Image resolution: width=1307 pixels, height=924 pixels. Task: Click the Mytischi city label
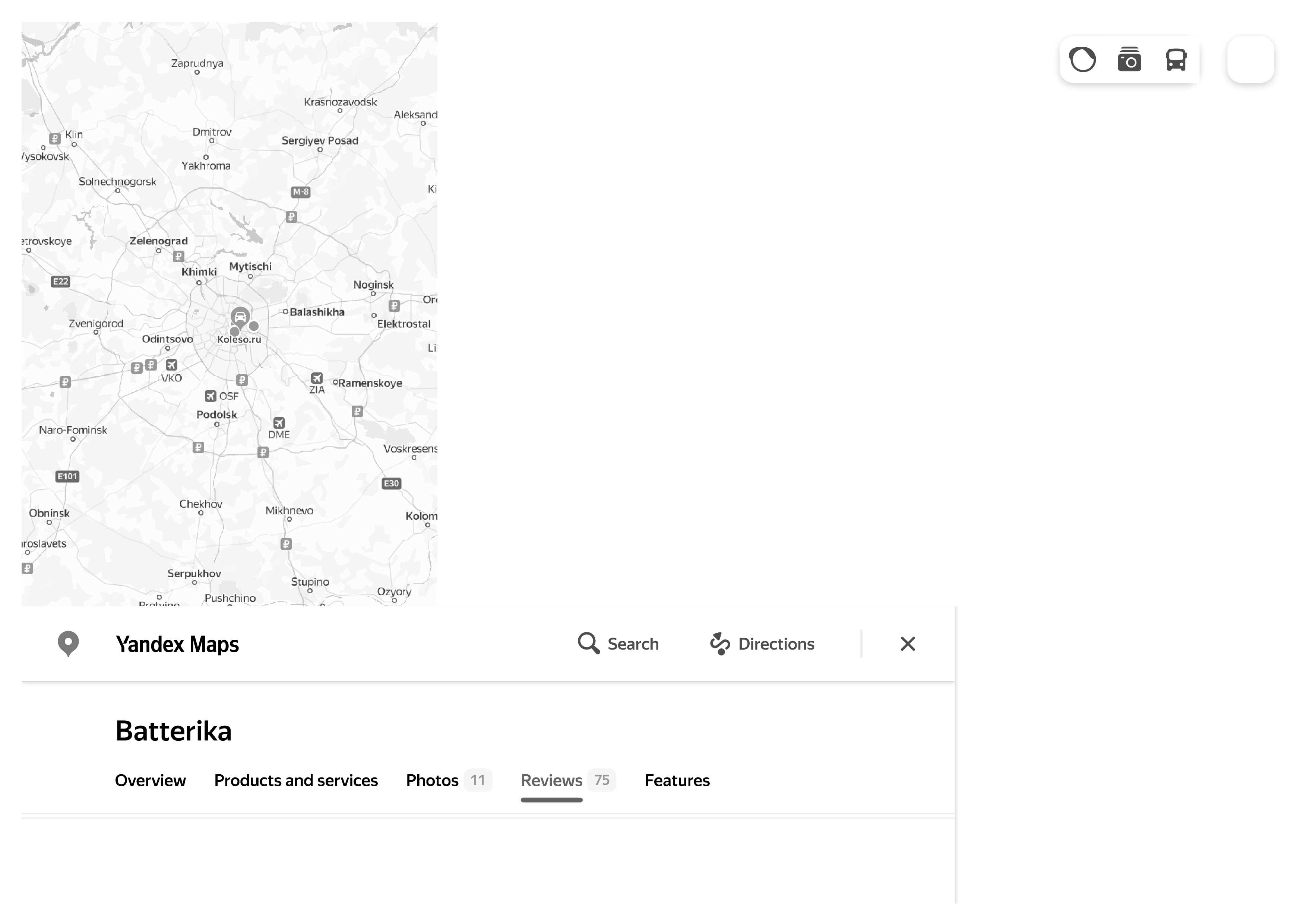250,266
